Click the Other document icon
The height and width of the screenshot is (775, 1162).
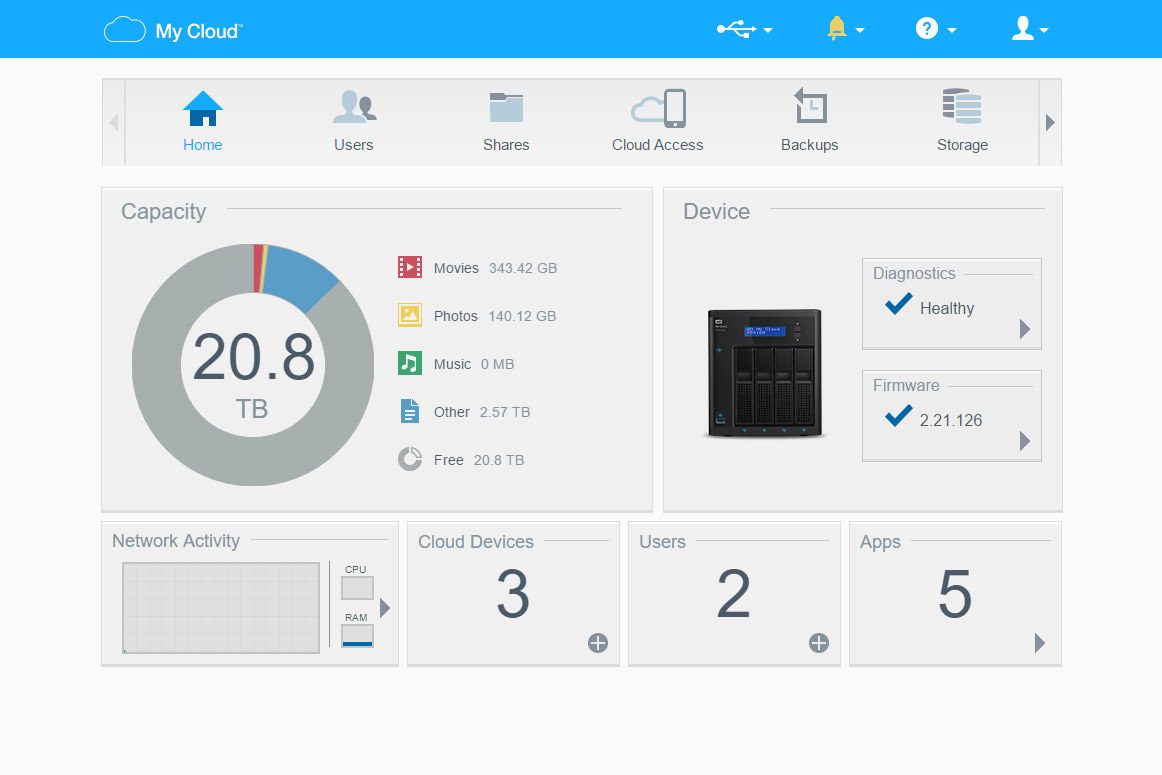pos(410,410)
